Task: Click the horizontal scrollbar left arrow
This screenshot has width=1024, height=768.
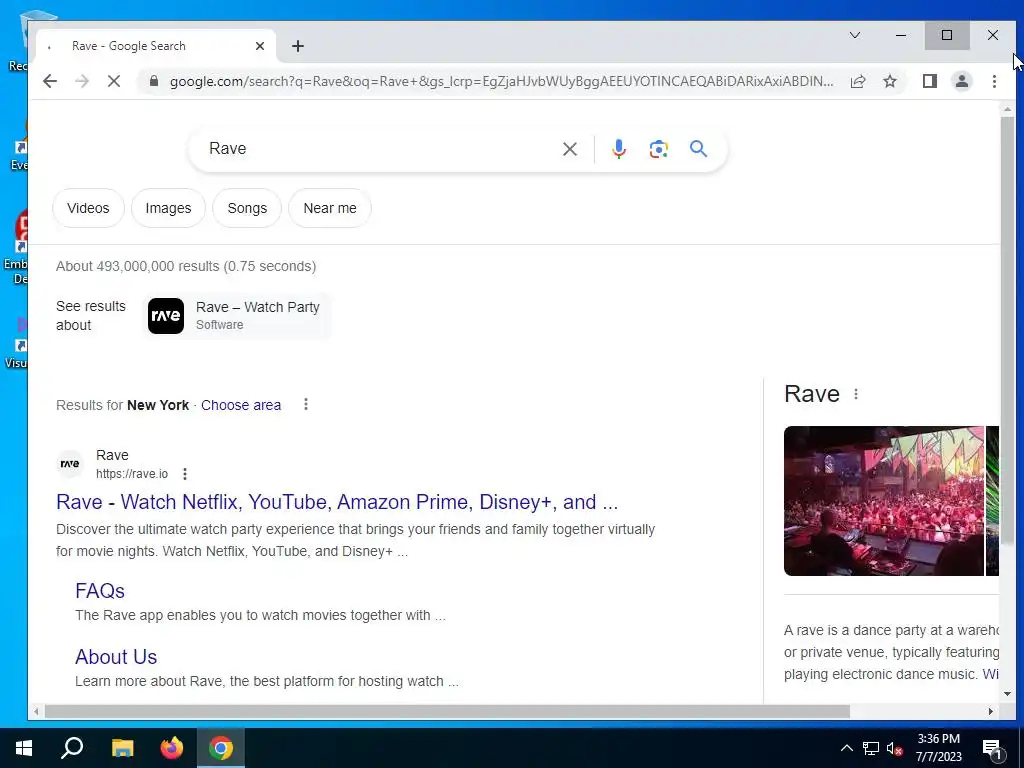Action: (x=36, y=711)
